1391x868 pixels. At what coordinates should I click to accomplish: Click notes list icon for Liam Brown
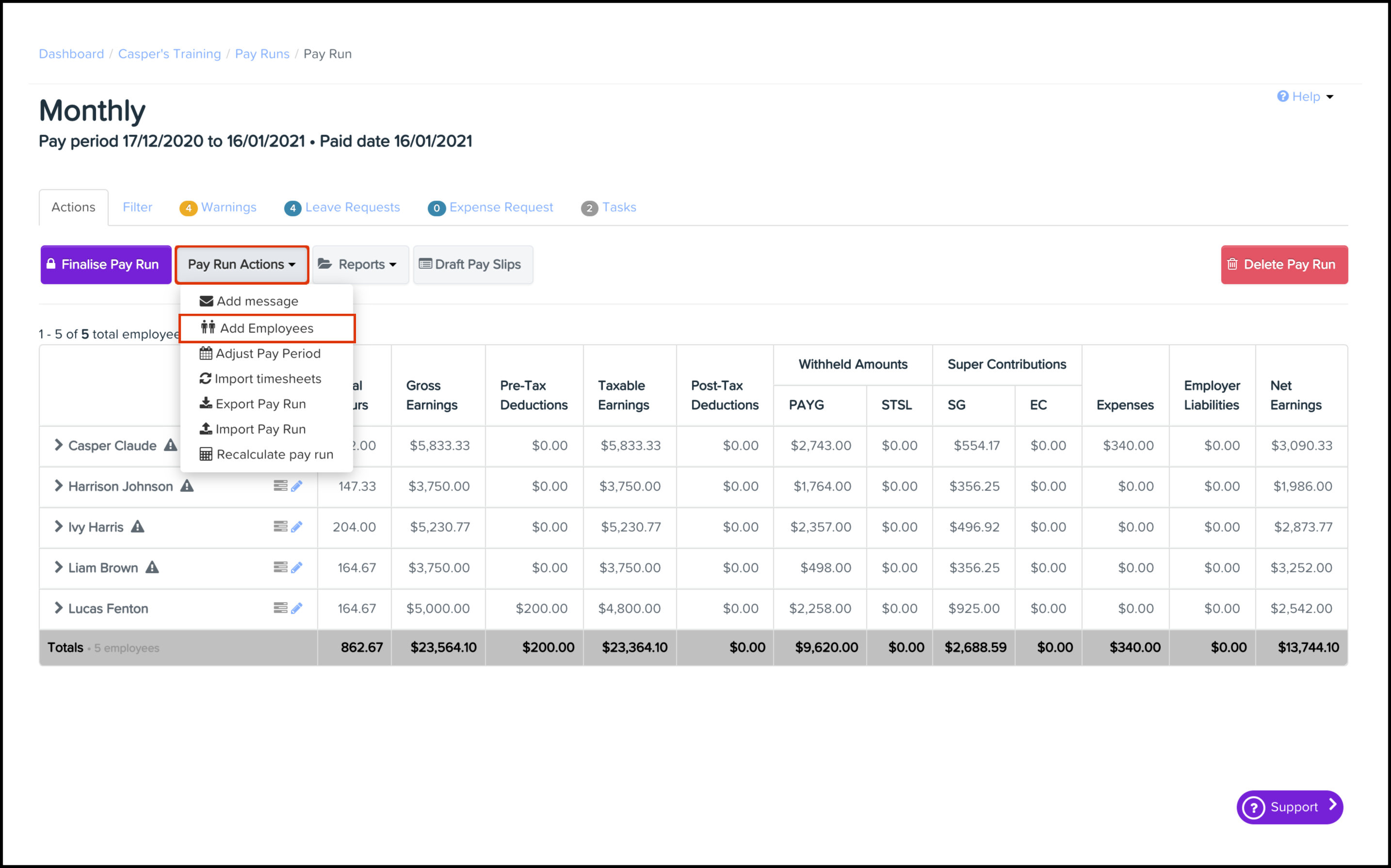click(280, 567)
